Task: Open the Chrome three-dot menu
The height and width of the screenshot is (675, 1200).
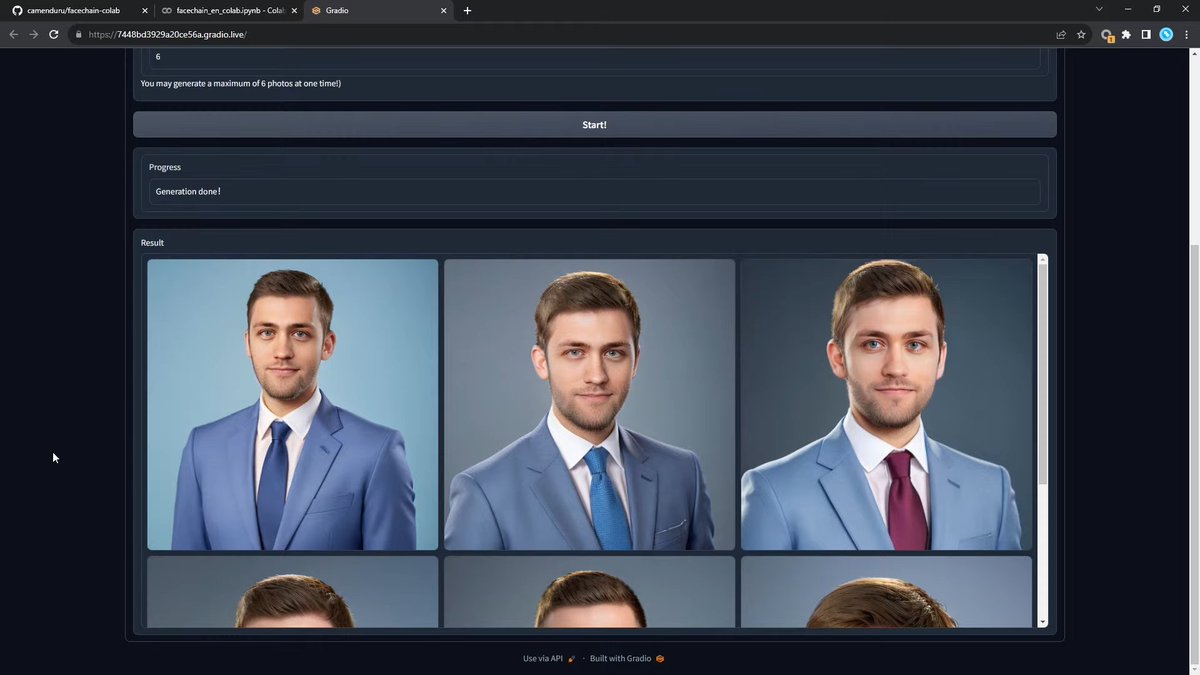Action: 1185,34
